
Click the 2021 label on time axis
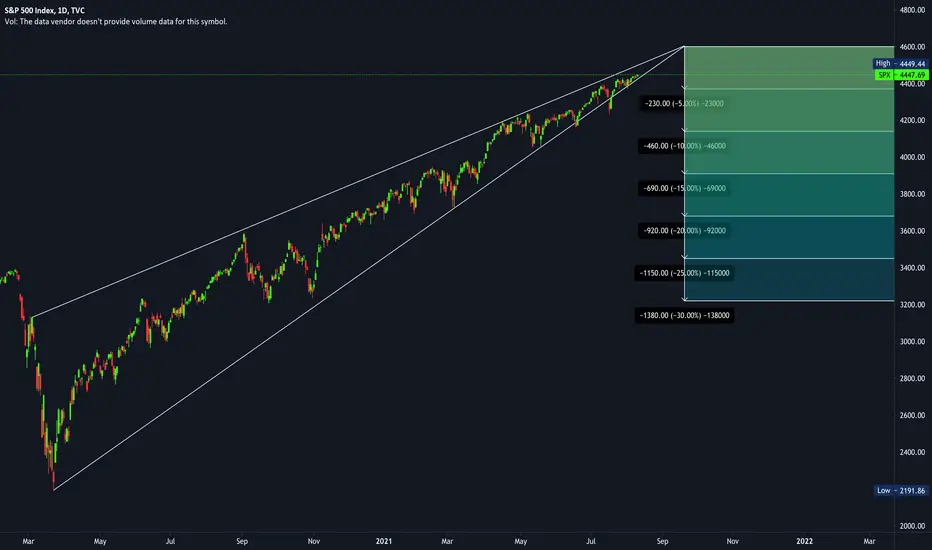point(384,541)
